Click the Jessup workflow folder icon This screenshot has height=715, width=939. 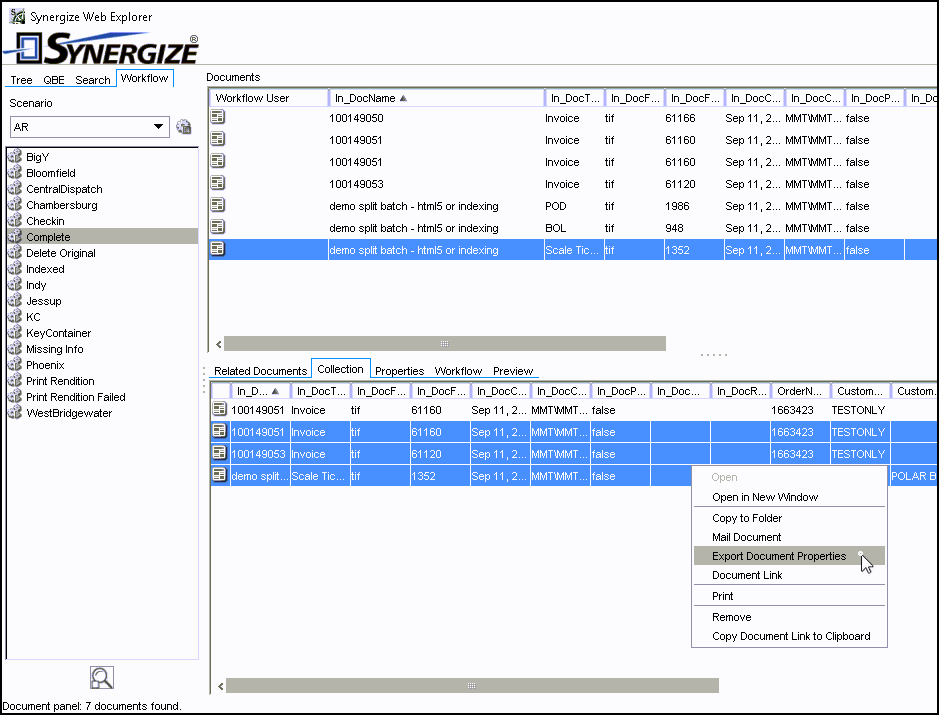point(15,301)
